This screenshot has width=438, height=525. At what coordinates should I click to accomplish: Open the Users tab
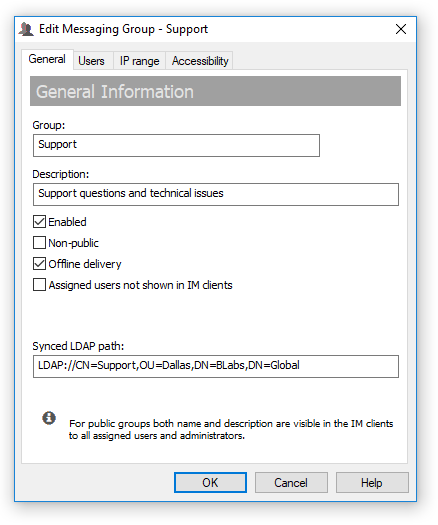(91, 61)
